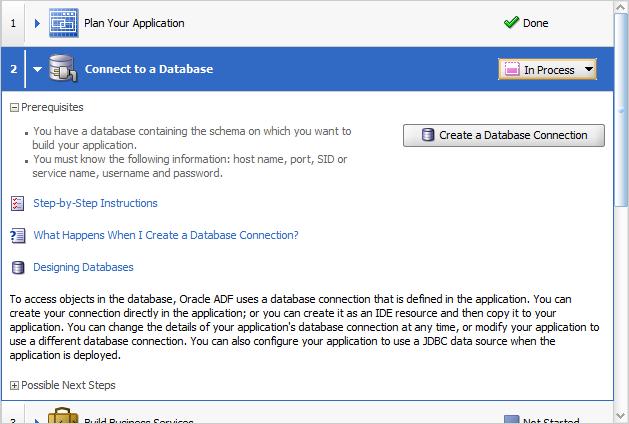Viewport: 629px width, 424px height.
Task: Click the Prerequisites label
Action: click(52, 108)
